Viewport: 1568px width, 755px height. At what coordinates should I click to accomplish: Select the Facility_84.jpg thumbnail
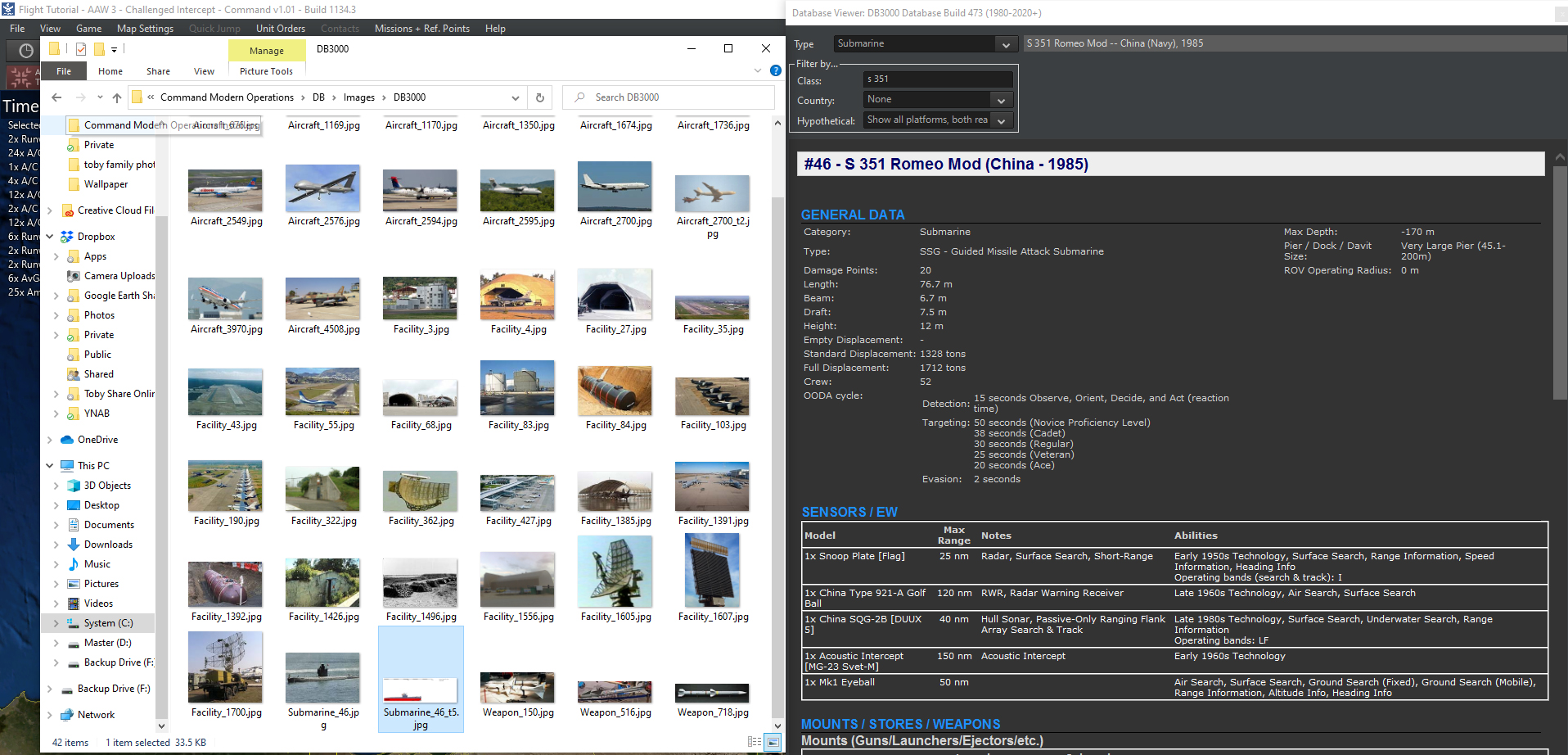click(x=615, y=391)
